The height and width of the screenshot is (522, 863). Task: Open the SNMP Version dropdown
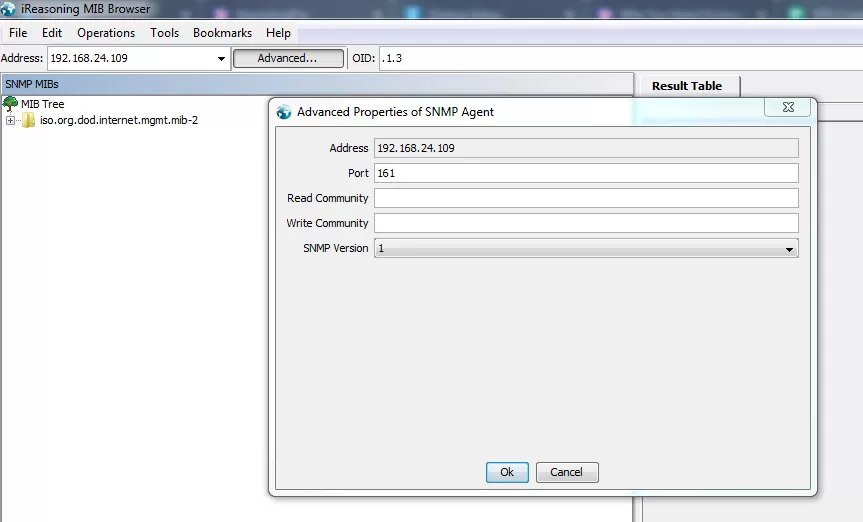pos(789,248)
